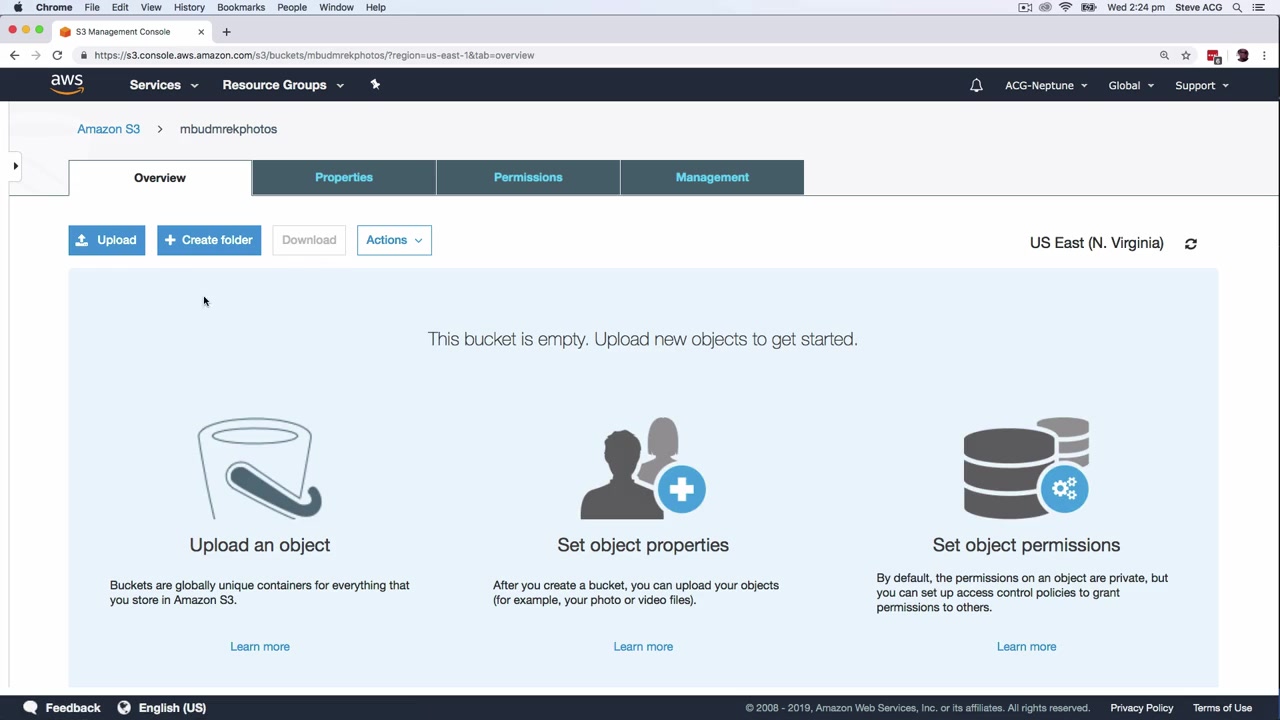1280x720 pixels.
Task: Go to the AWS console home via the logo
Action: 67,85
